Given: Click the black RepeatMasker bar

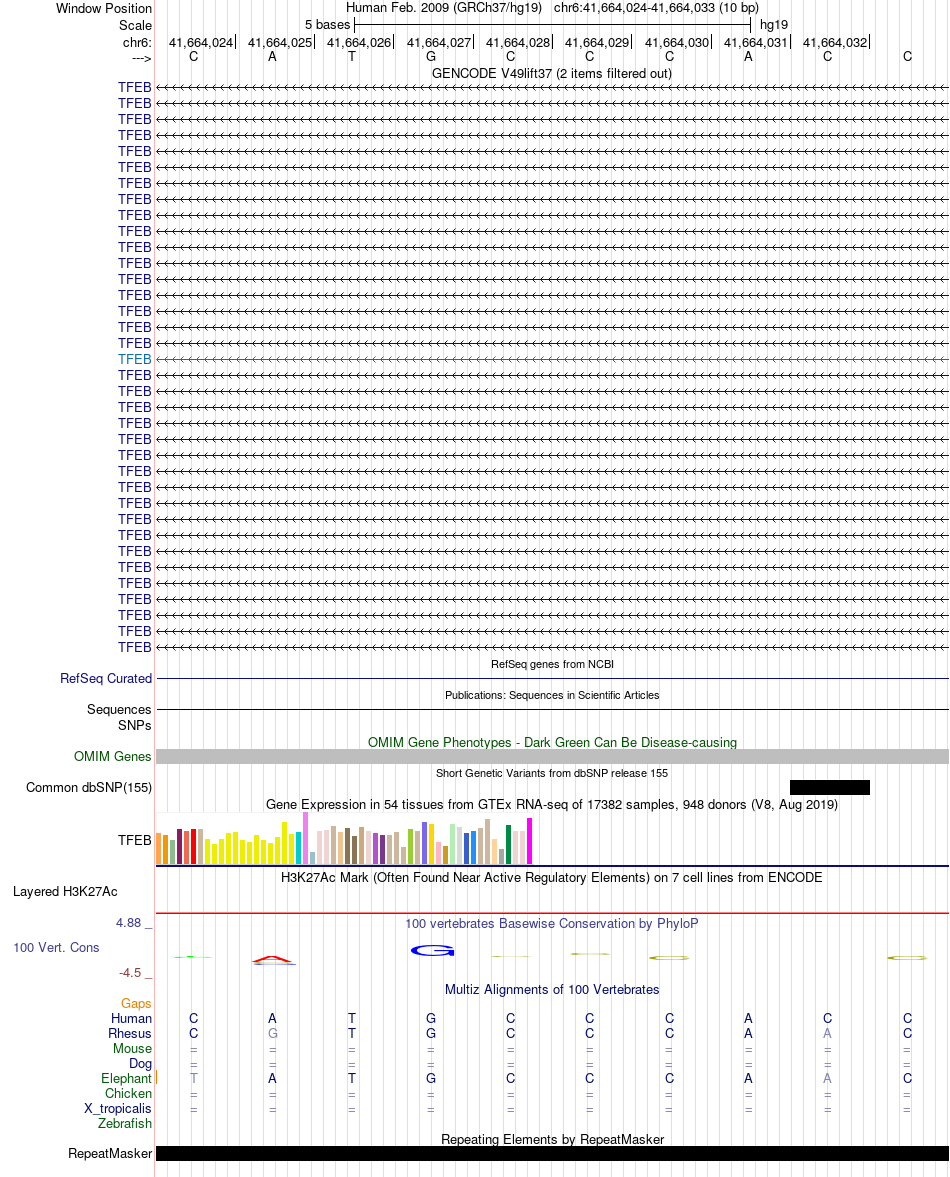Looking at the screenshot, I should 552,1153.
